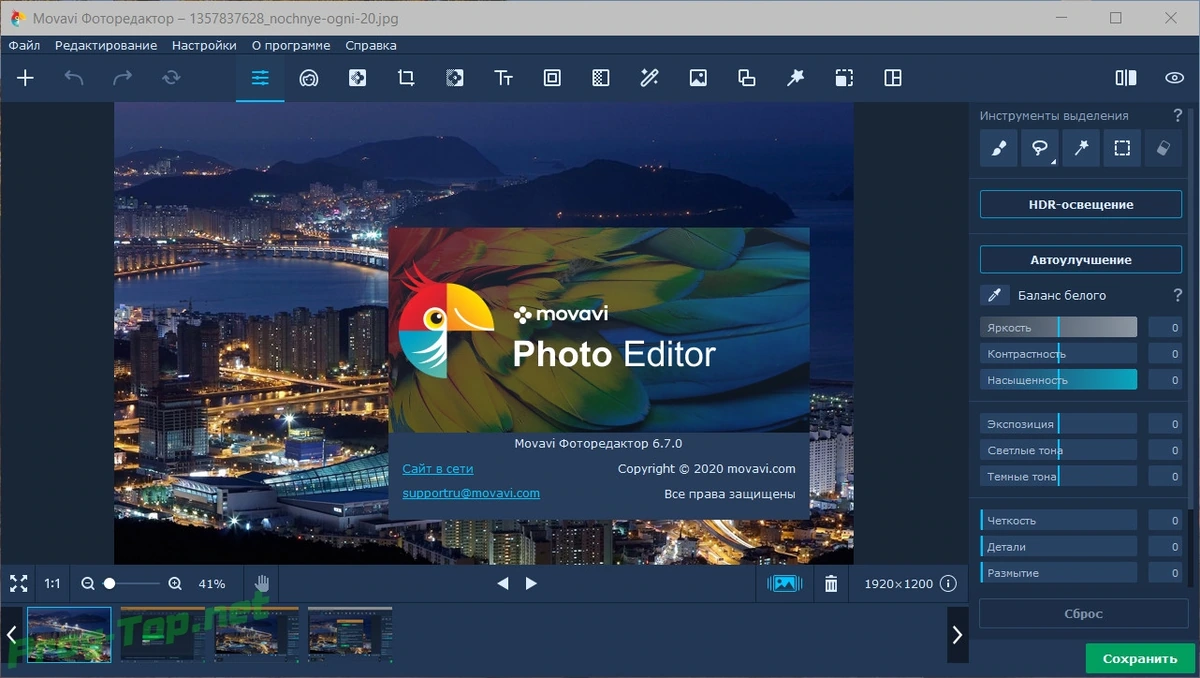
Task: Click the Четкость slider
Action: pyautogui.click(x=1058, y=520)
